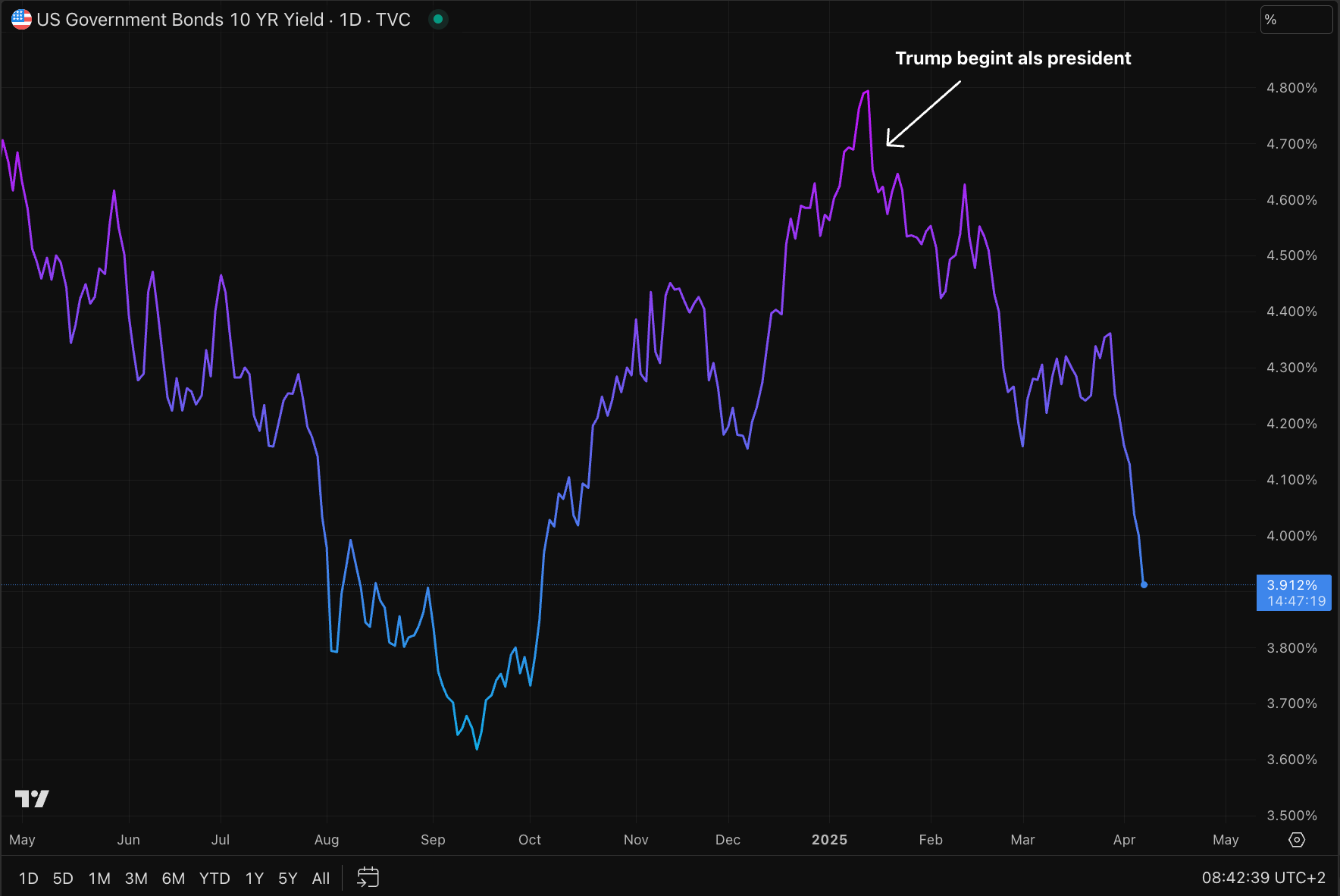Show All available data range
This screenshot has width=1340, height=896.
click(321, 878)
